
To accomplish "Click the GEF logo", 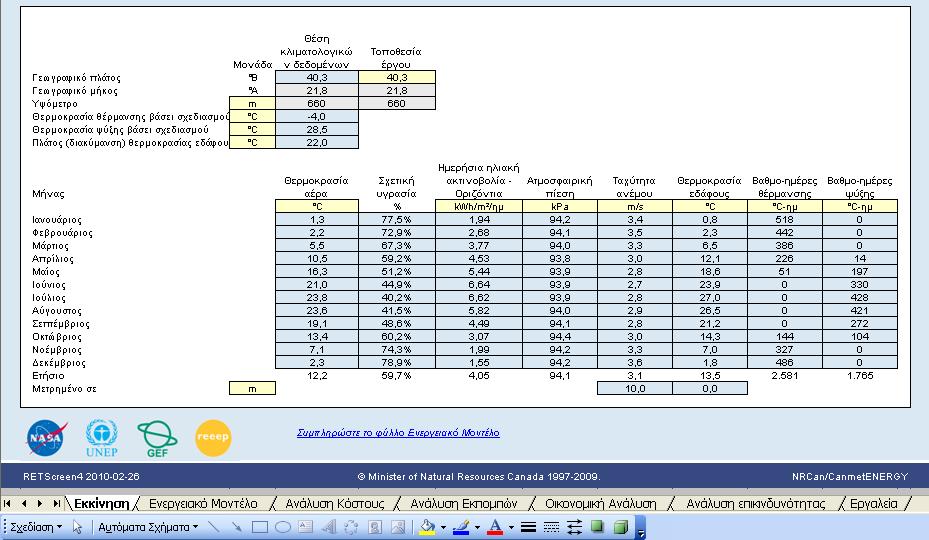I will point(157,439).
